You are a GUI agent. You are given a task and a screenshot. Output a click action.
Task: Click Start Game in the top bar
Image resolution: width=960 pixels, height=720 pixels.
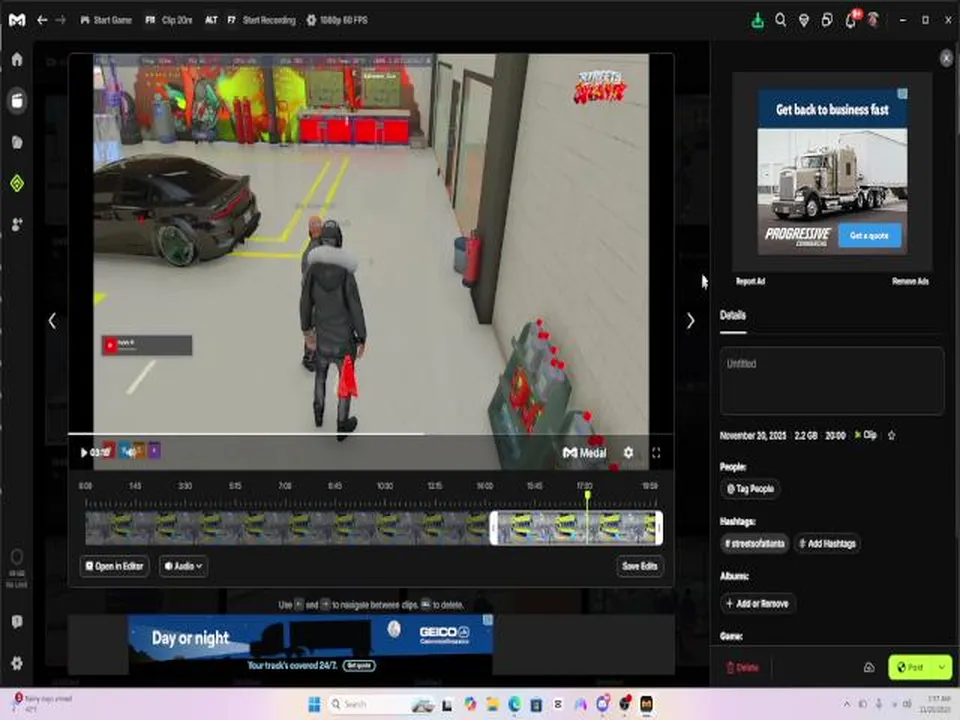(x=106, y=20)
